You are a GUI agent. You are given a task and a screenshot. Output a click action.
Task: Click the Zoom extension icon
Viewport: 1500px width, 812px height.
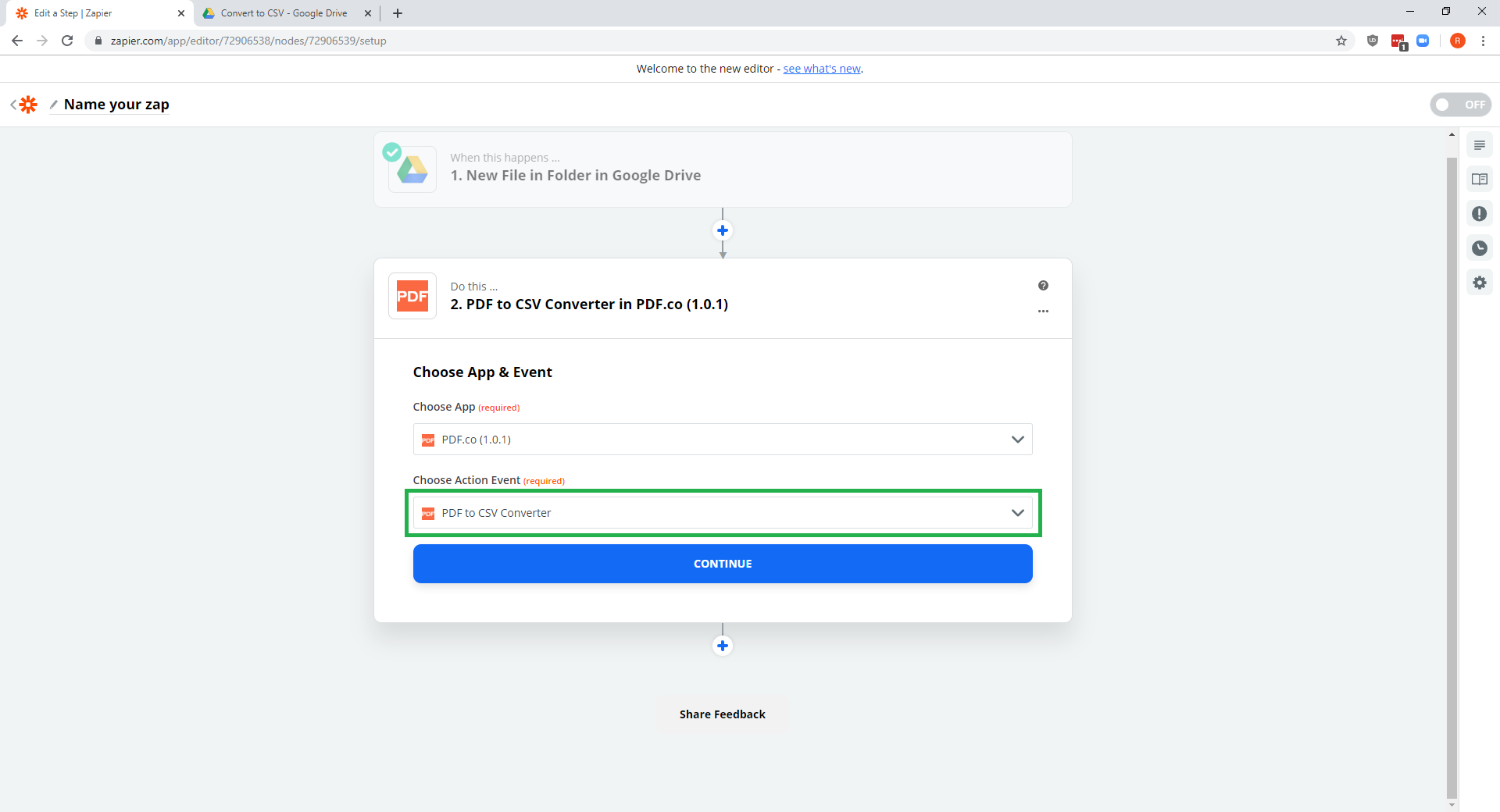(1423, 41)
